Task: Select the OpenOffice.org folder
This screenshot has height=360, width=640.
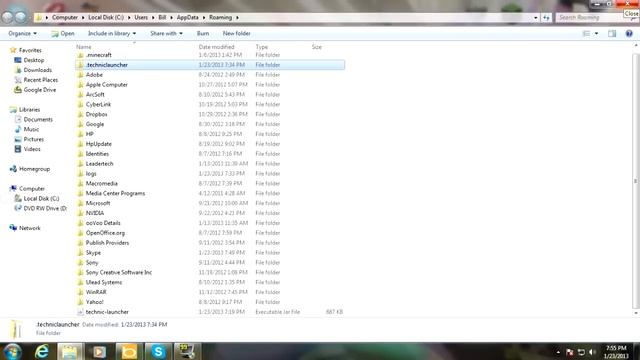Action: tap(105, 233)
